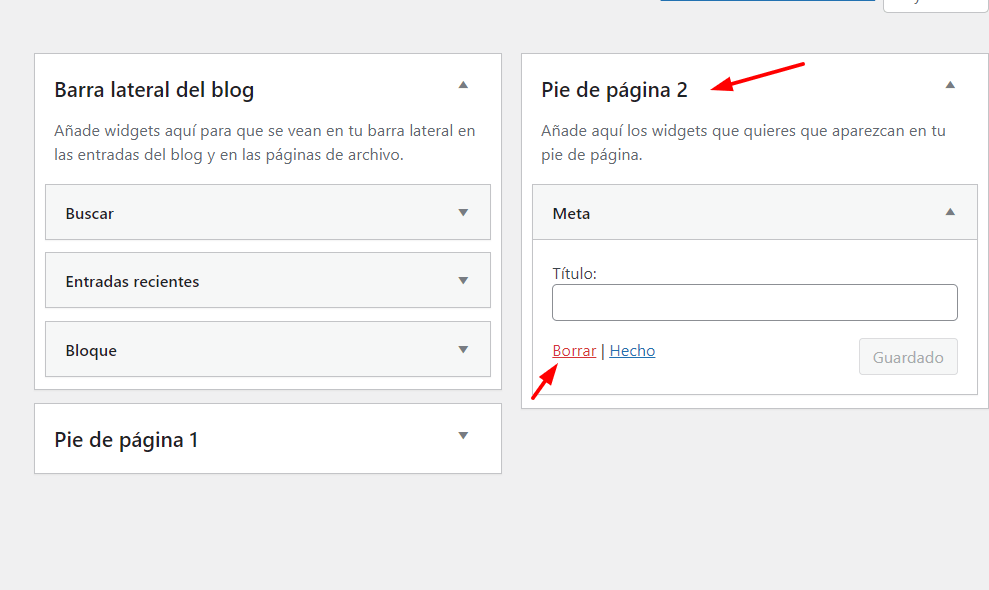
Task: Expand the Bloque widget
Action: 463,350
